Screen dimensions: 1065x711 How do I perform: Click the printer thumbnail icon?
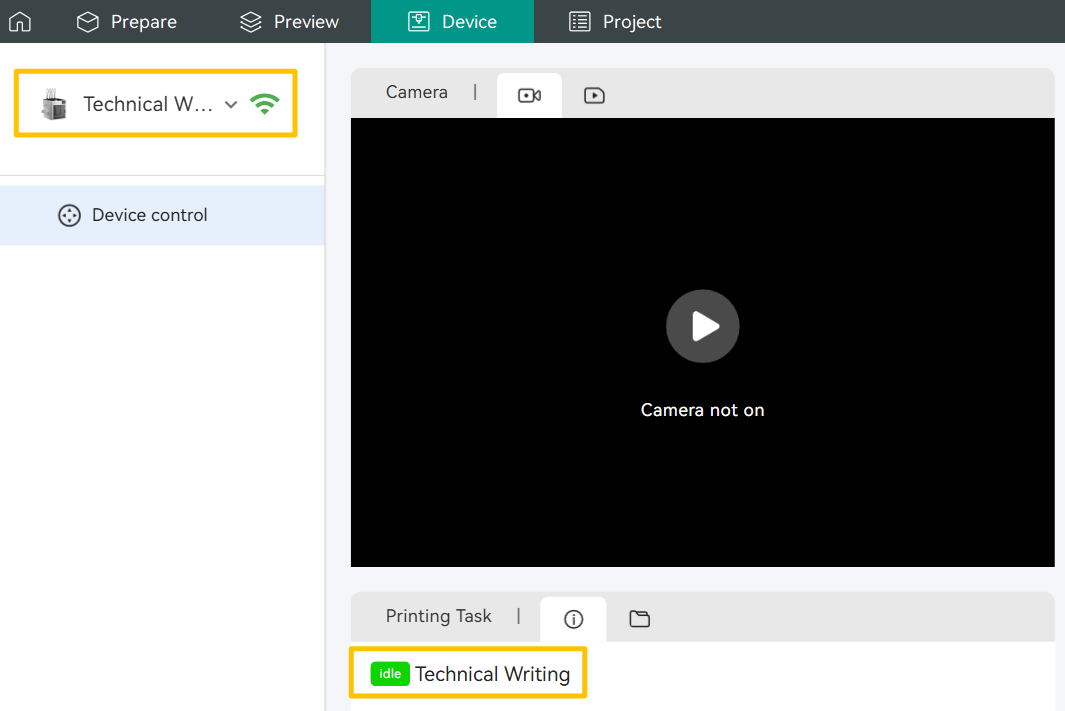coord(54,104)
